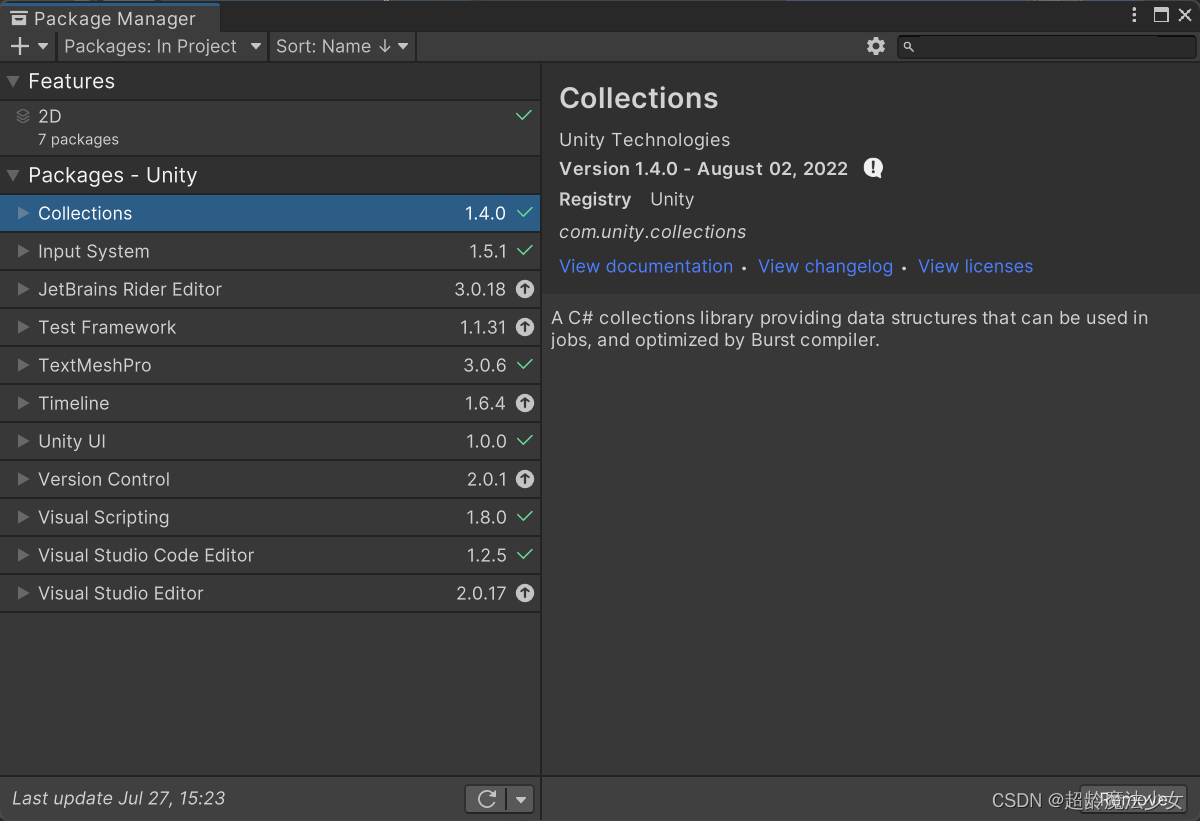Image resolution: width=1200 pixels, height=821 pixels.
Task: Open View licenses link
Action: click(975, 266)
